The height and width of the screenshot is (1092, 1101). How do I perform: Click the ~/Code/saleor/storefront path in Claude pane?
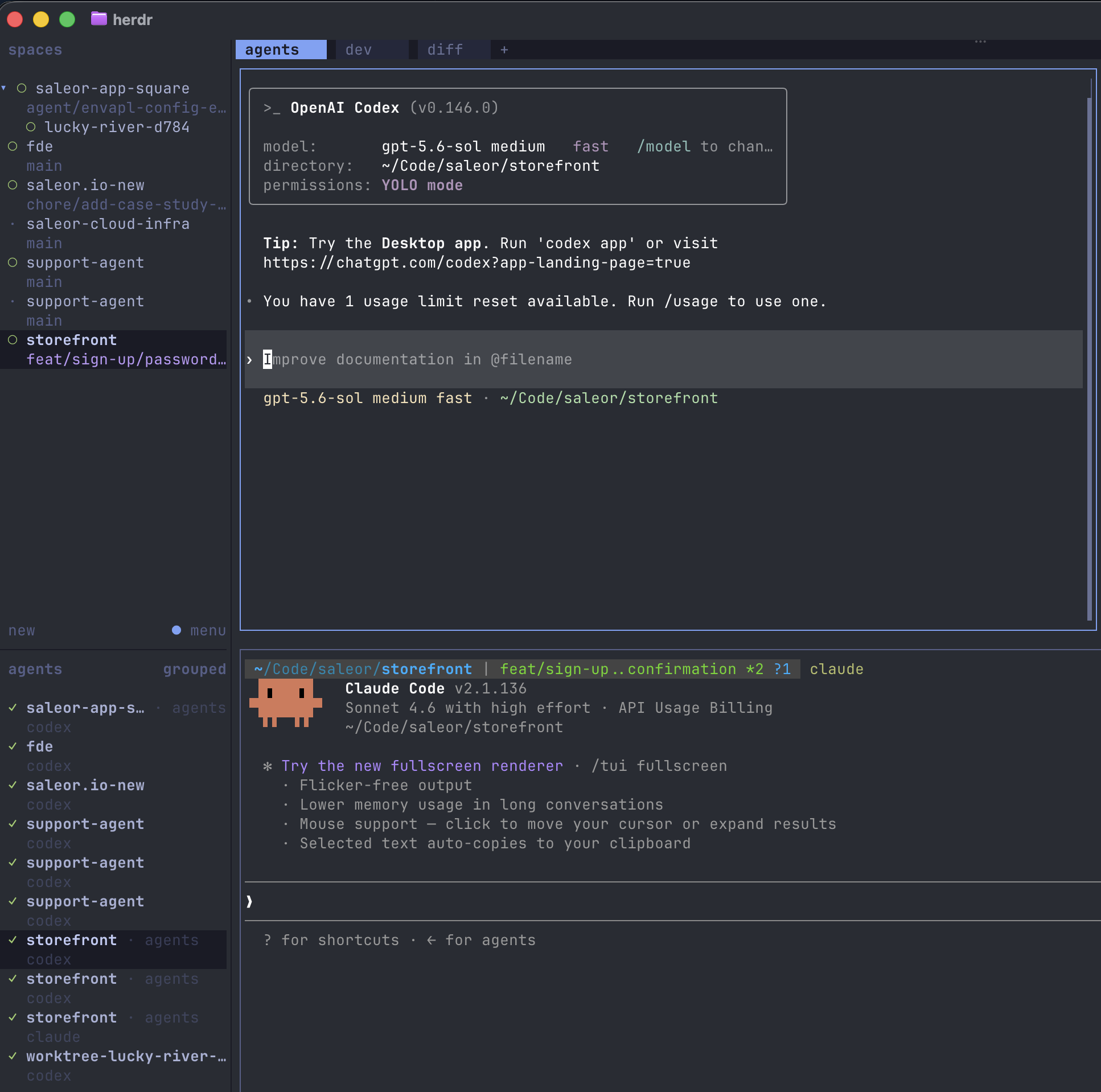click(x=454, y=727)
